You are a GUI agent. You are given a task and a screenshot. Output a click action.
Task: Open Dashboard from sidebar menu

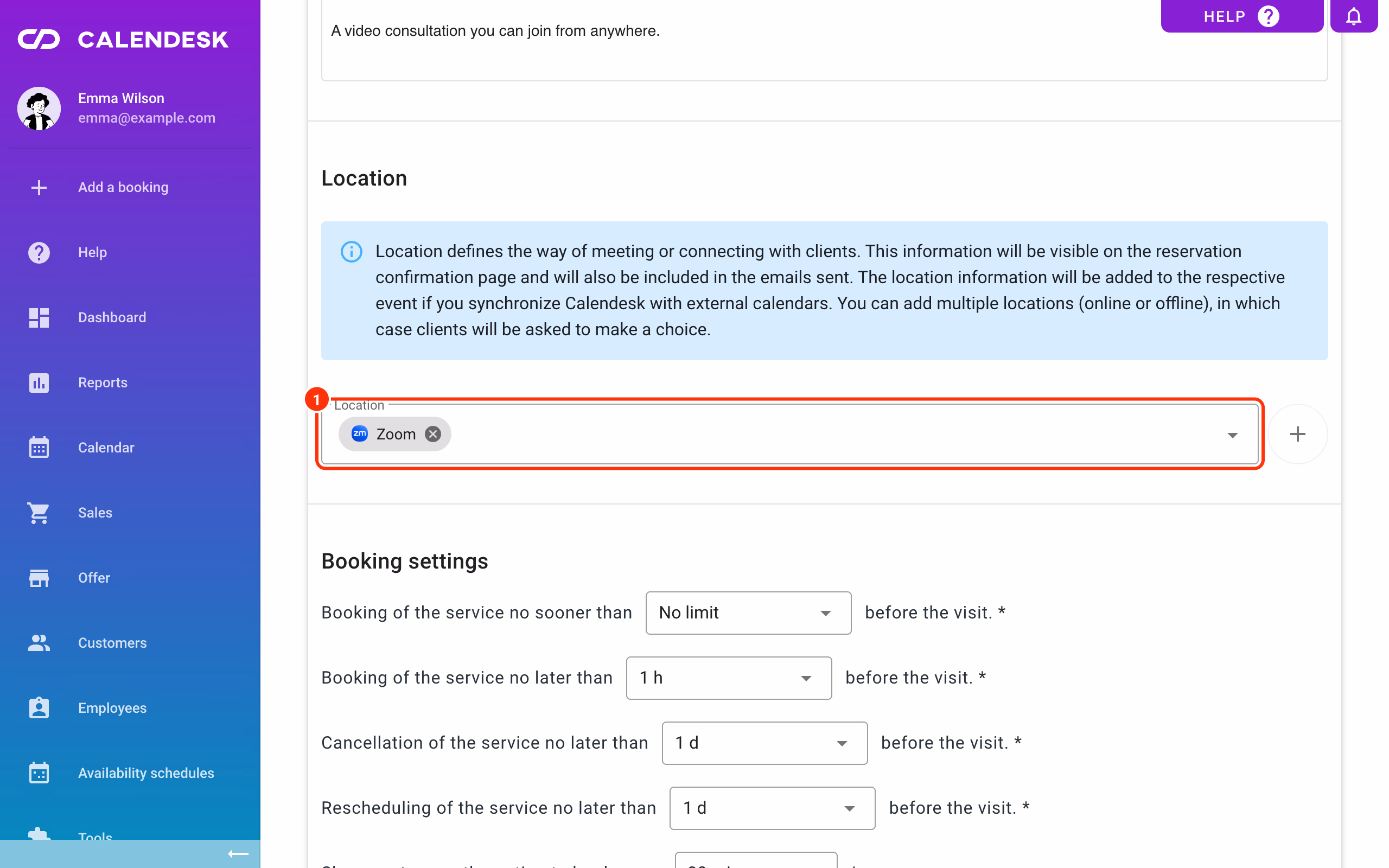pos(130,317)
